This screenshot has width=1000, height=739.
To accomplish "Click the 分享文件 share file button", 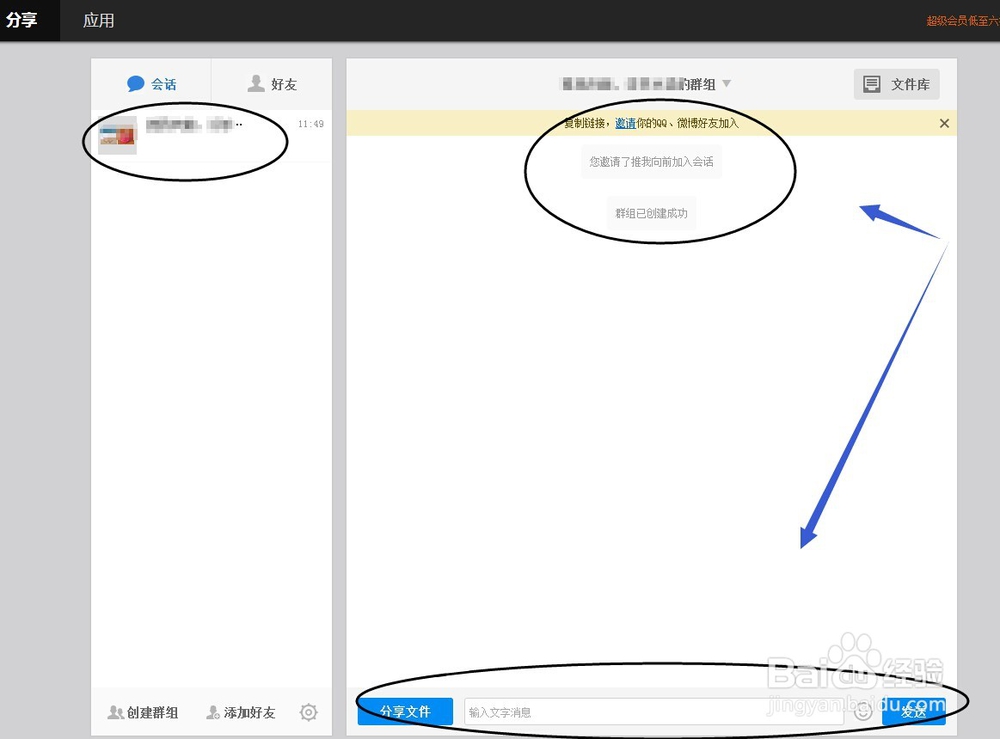I will [x=404, y=711].
